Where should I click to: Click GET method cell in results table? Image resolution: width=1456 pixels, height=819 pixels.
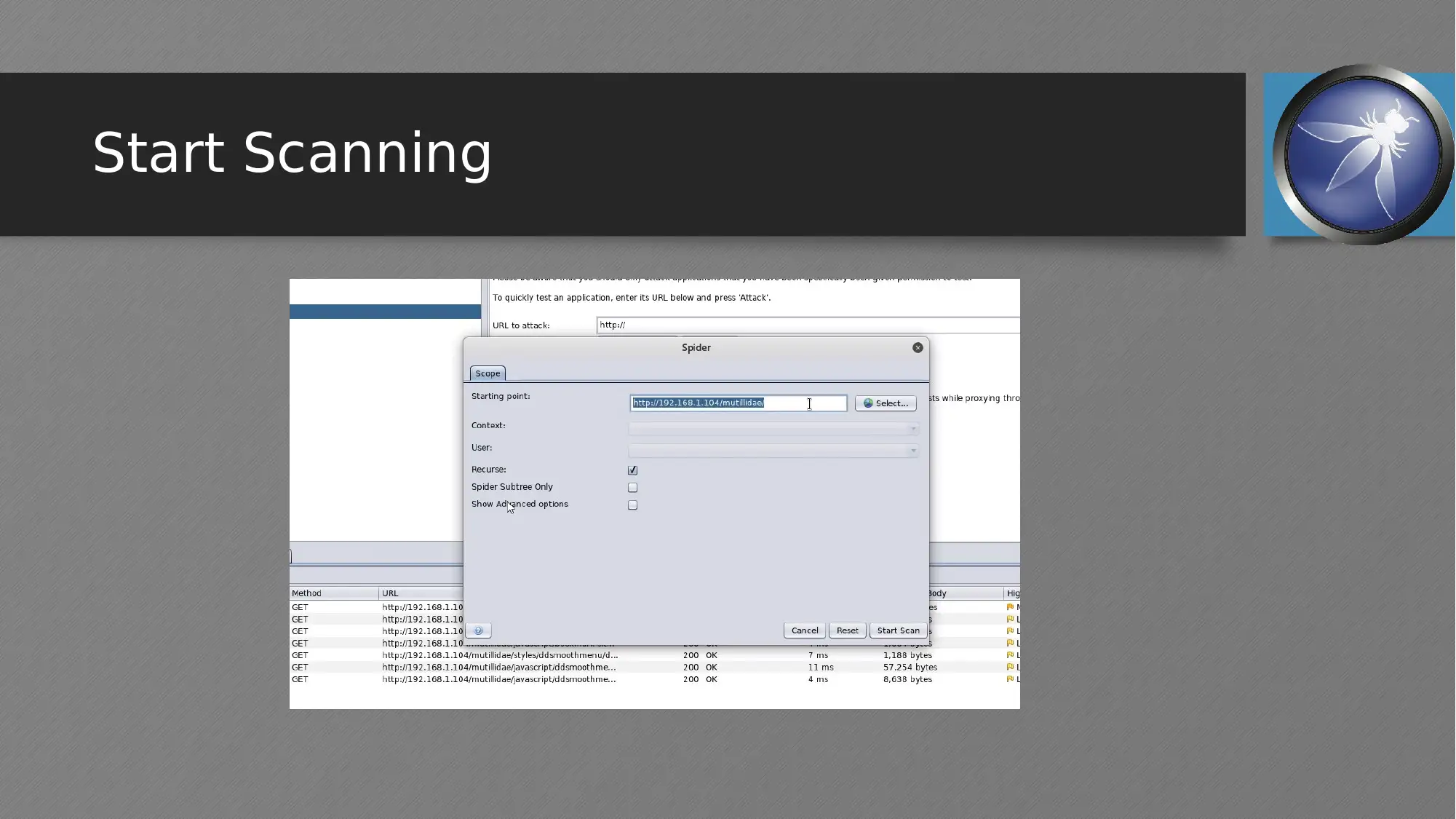click(299, 607)
